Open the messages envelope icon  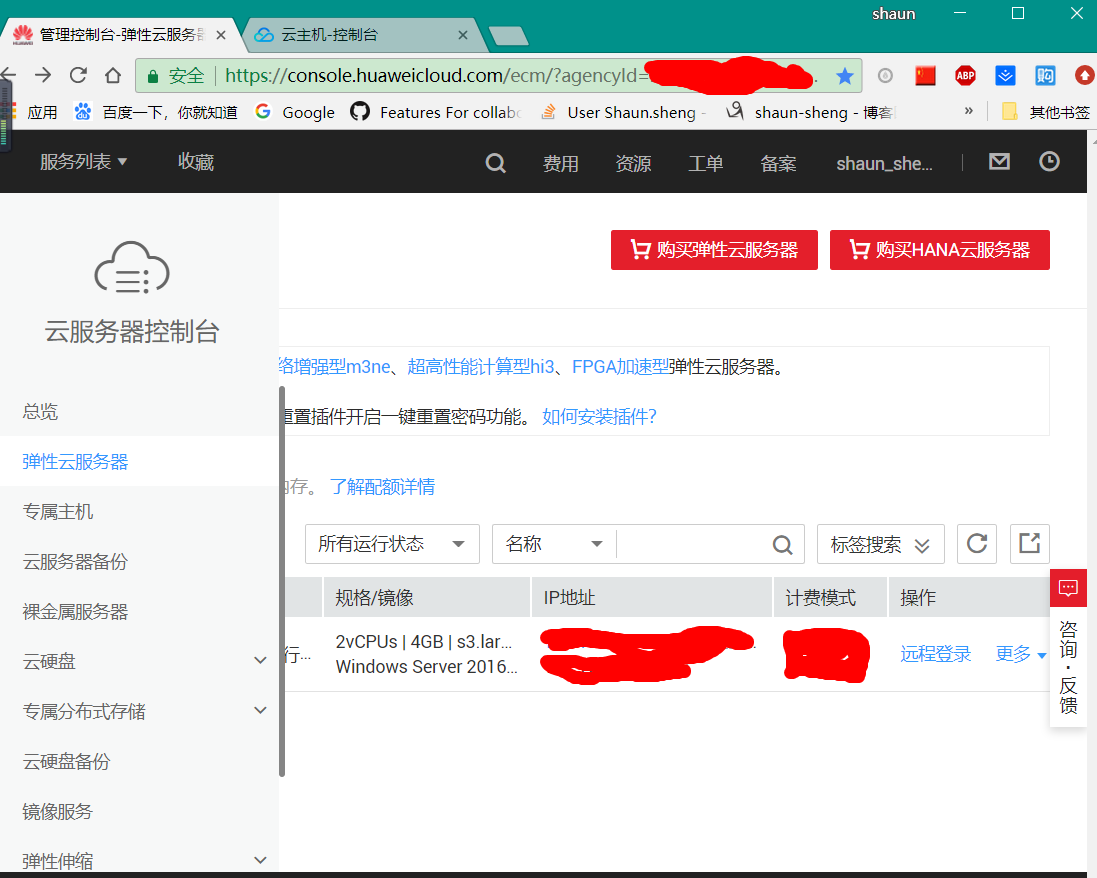pyautogui.click(x=999, y=162)
